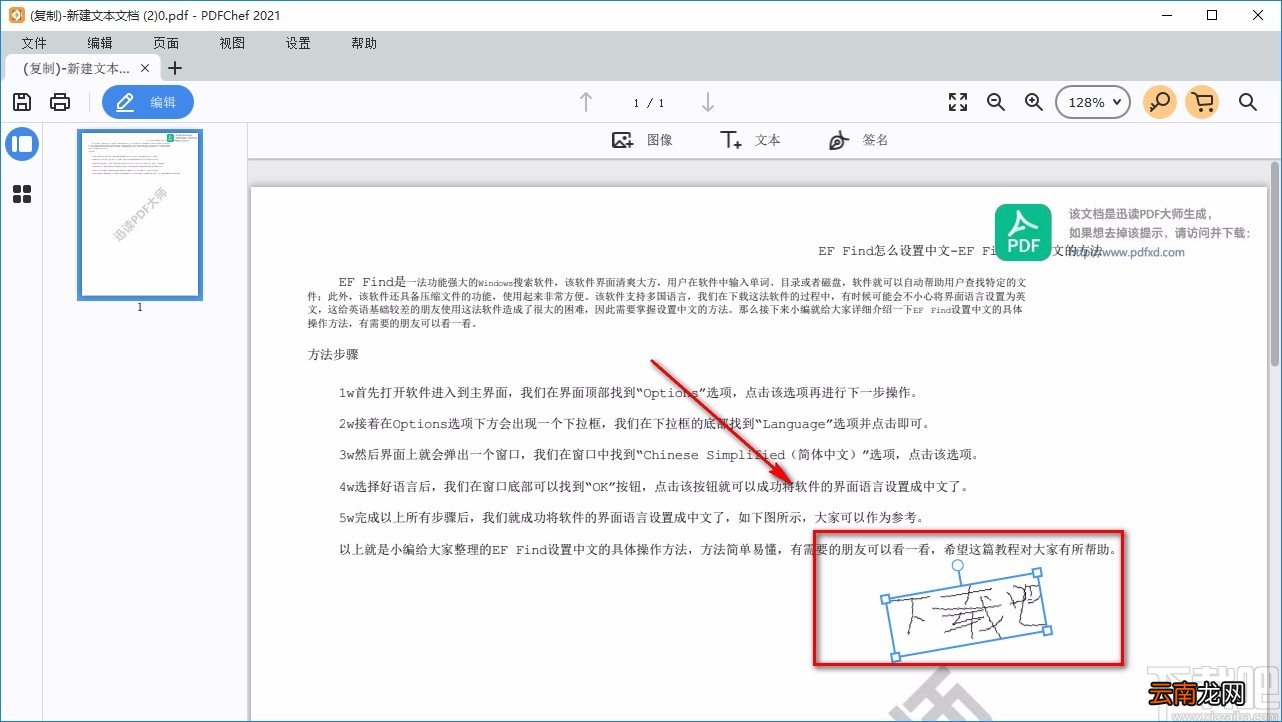Click signature top-right resize handle
Image resolution: width=1282 pixels, height=722 pixels.
click(1037, 573)
